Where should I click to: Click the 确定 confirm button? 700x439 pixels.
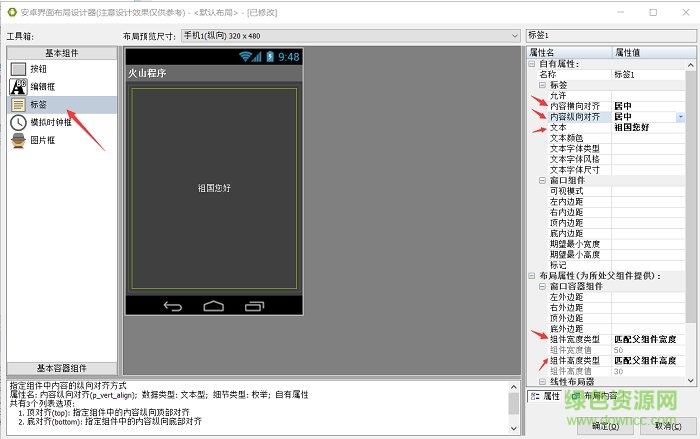[x=606, y=425]
